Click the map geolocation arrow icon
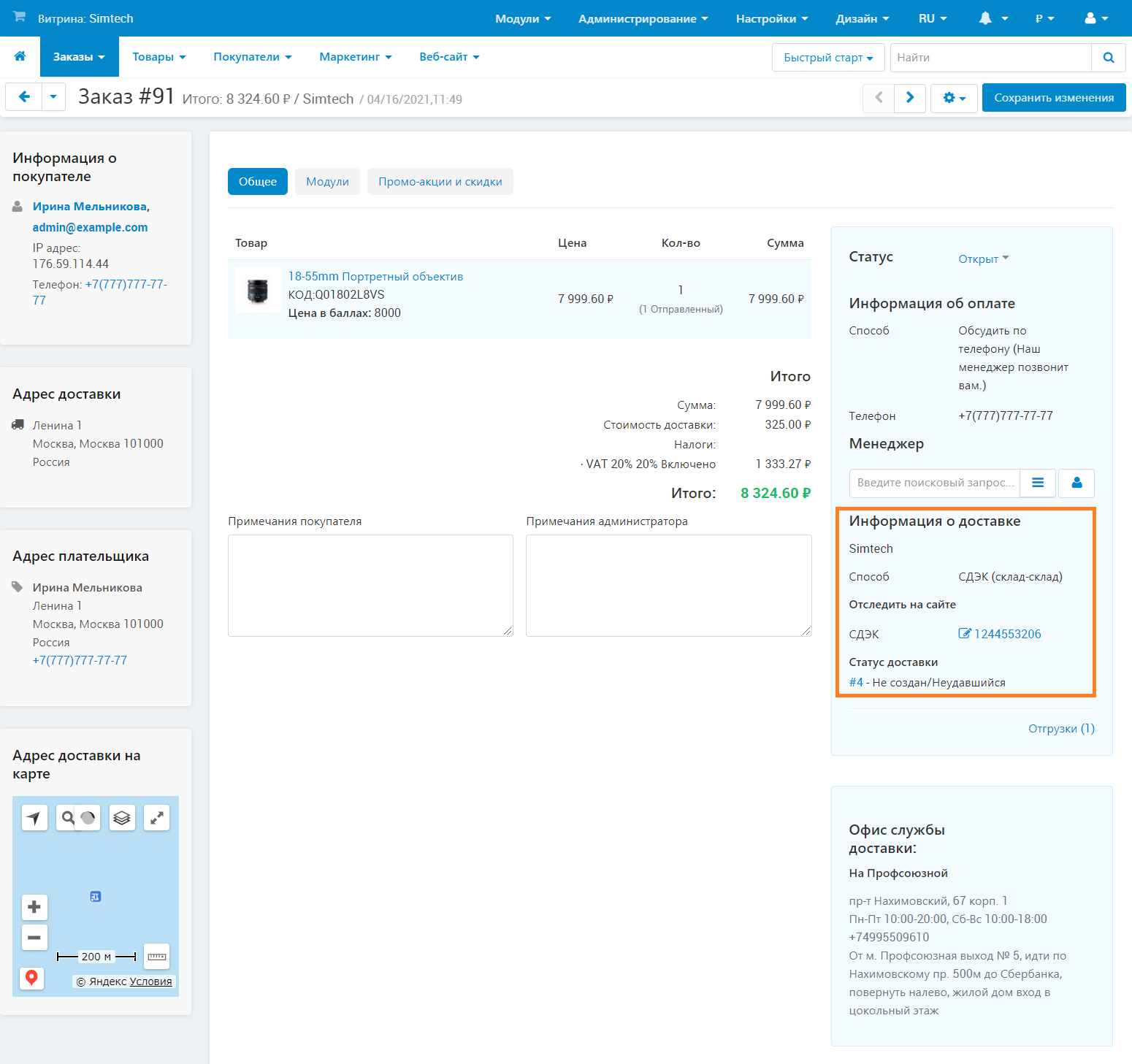This screenshot has width=1132, height=1064. 34,818
